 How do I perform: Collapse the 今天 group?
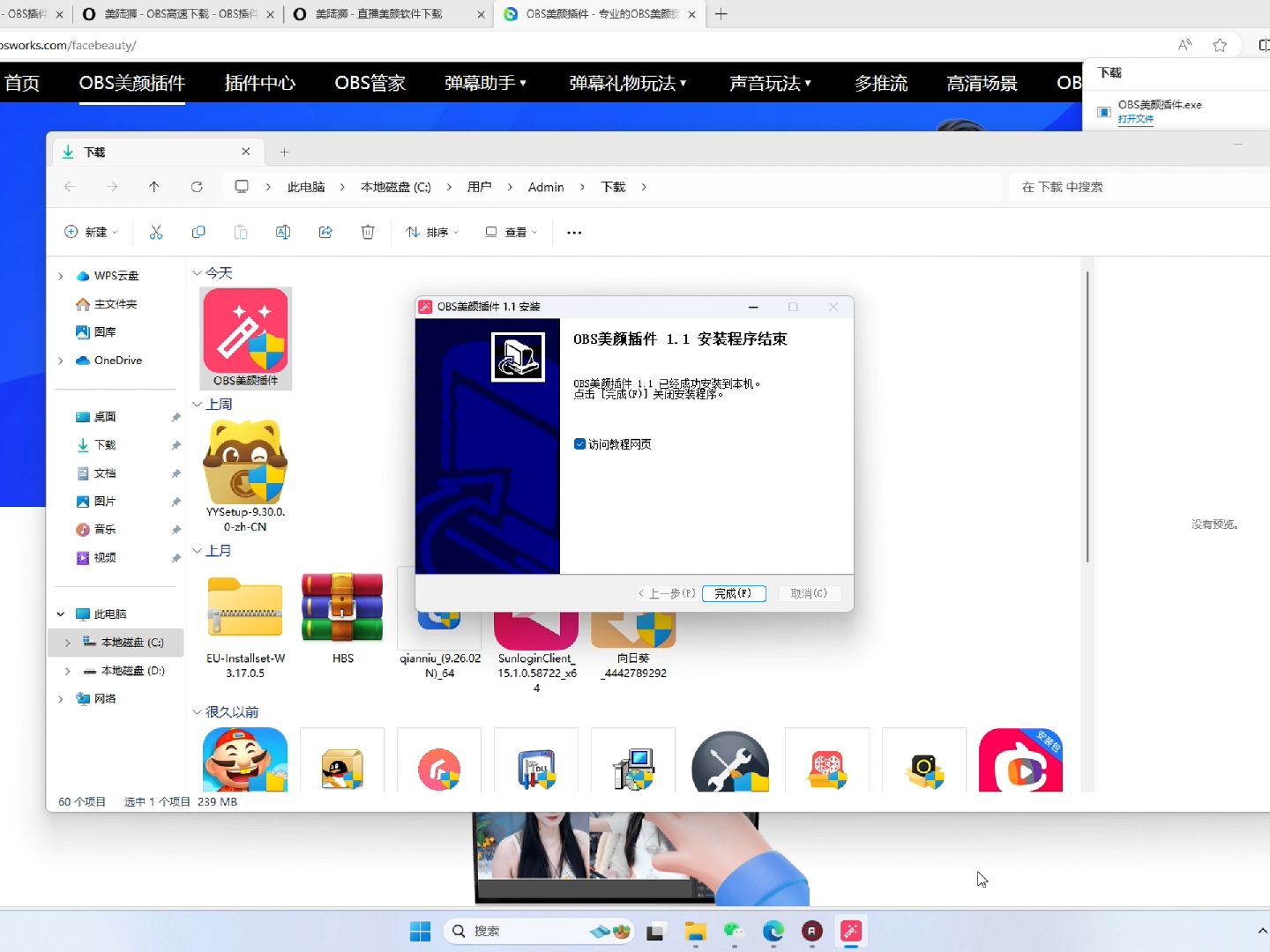pos(198,273)
